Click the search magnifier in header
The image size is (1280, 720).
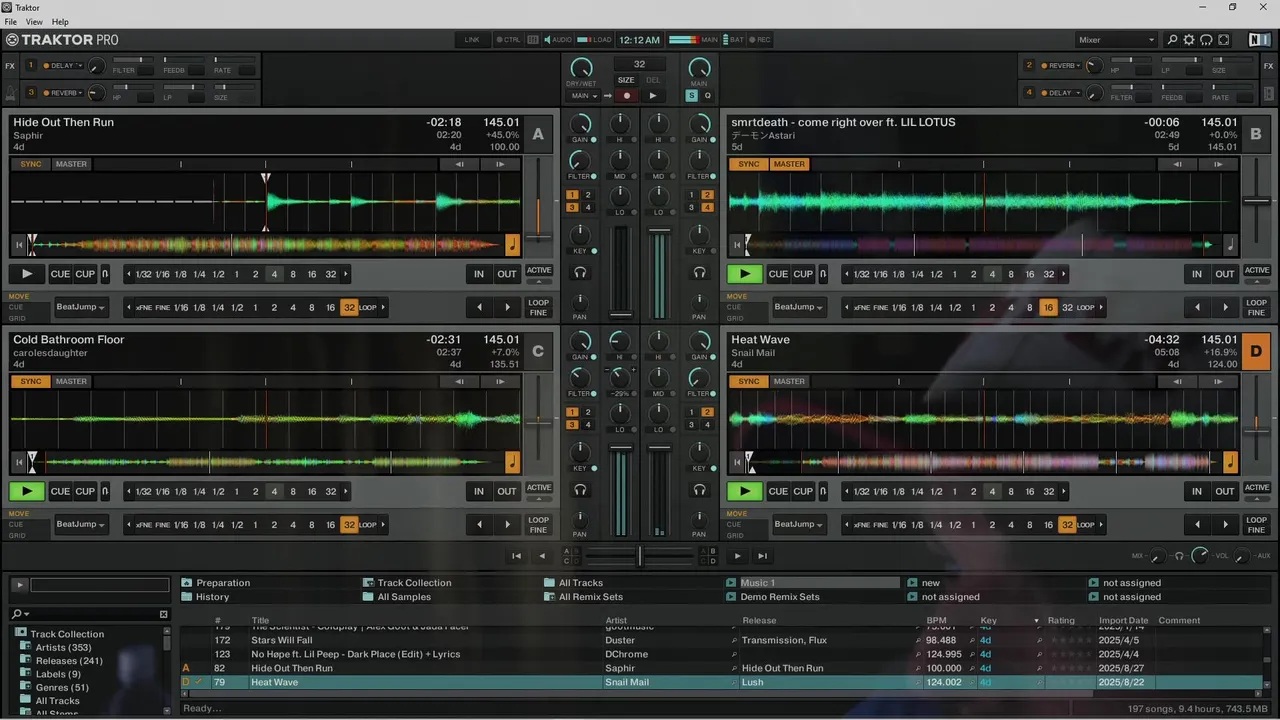click(x=1172, y=40)
